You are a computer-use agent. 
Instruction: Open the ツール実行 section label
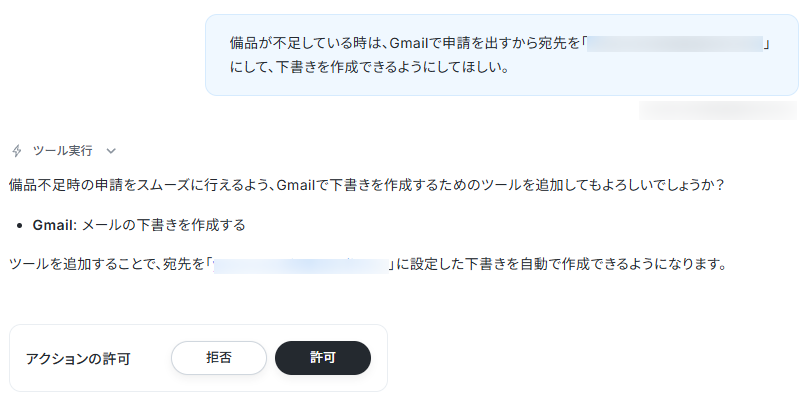pyautogui.click(x=63, y=151)
